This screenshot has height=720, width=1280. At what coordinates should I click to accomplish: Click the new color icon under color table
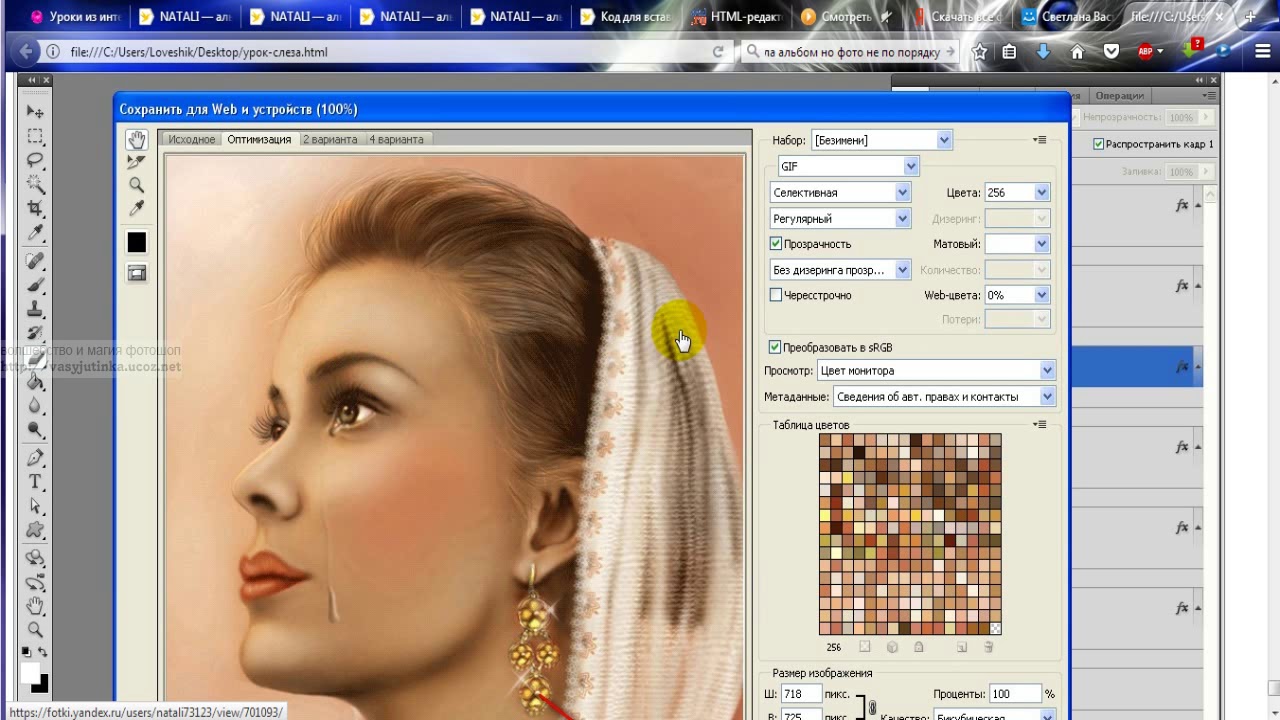[x=962, y=647]
